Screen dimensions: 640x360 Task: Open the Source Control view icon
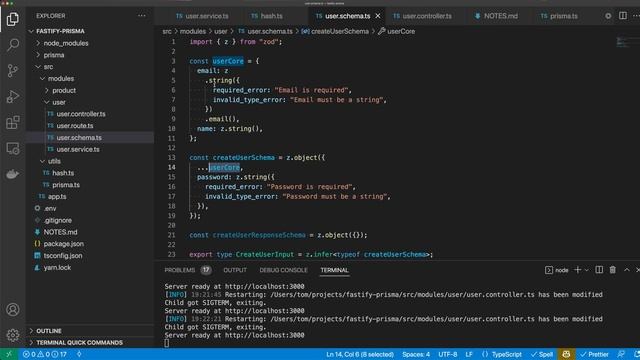[x=13, y=71]
